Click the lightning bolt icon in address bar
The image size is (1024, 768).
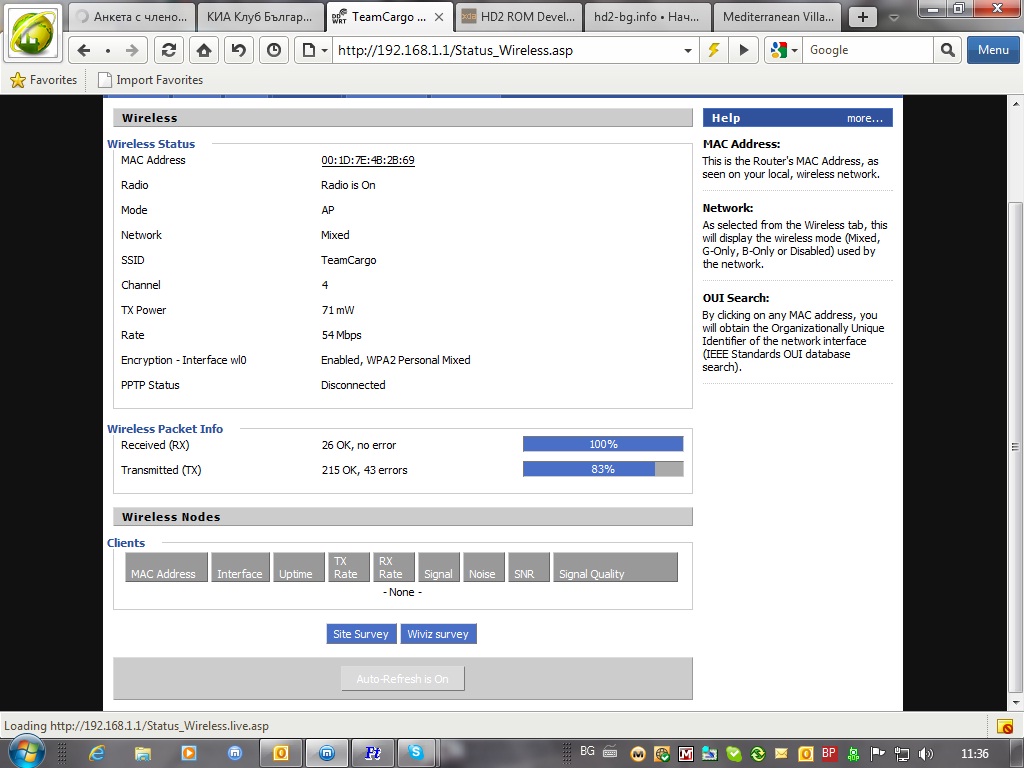coord(714,50)
